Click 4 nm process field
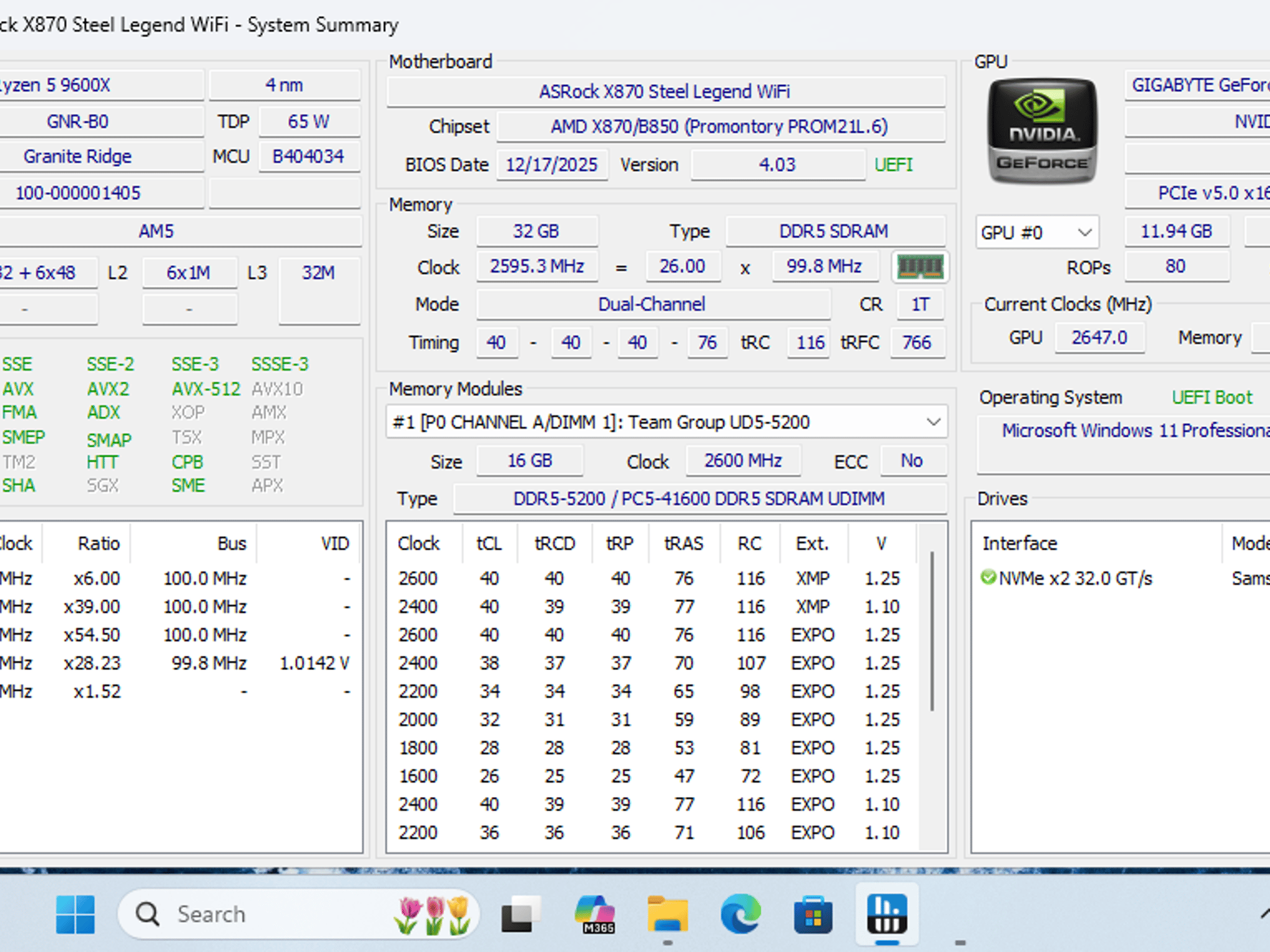This screenshot has width=1270, height=952. [x=285, y=85]
